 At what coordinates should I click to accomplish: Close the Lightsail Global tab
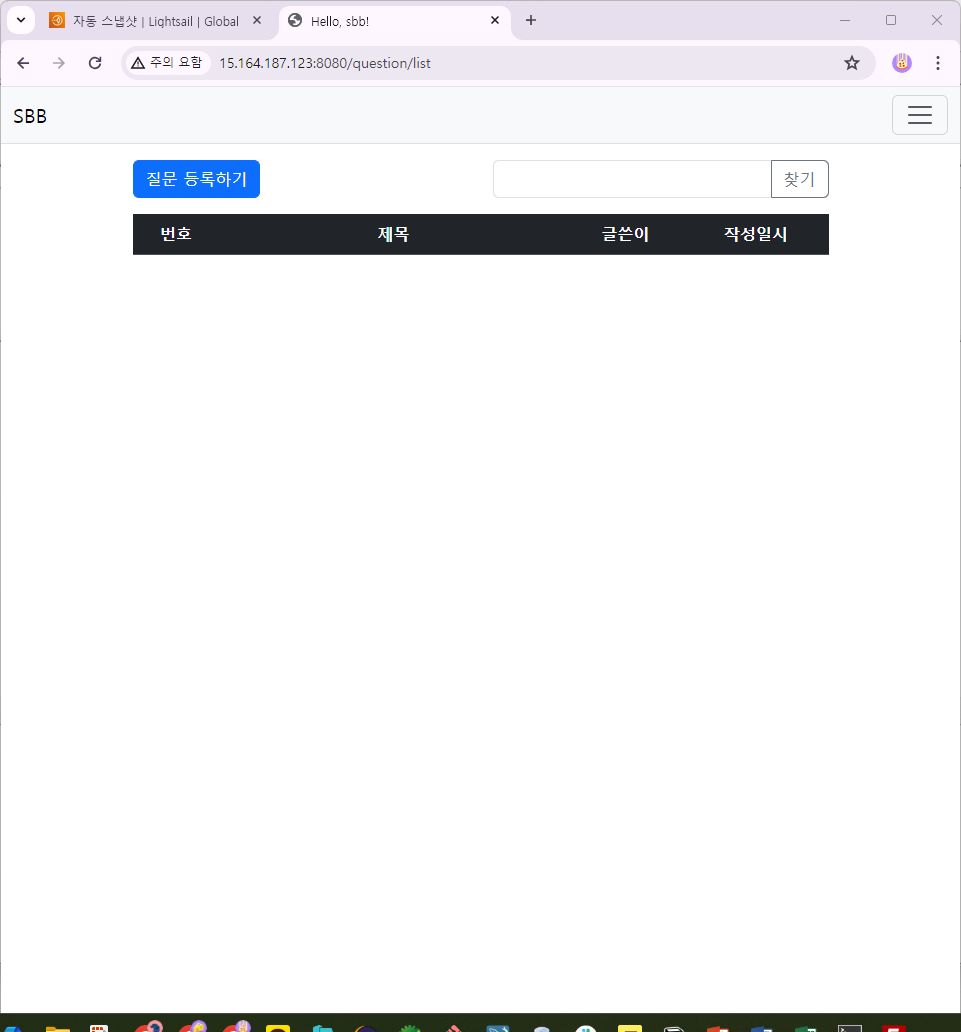(257, 20)
